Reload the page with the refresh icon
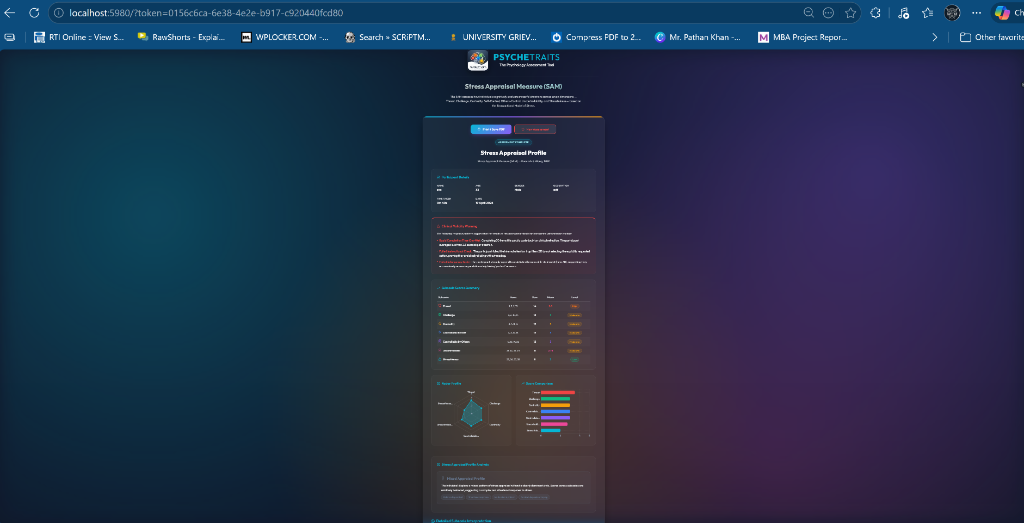The width and height of the screenshot is (1024, 523). pos(34,12)
